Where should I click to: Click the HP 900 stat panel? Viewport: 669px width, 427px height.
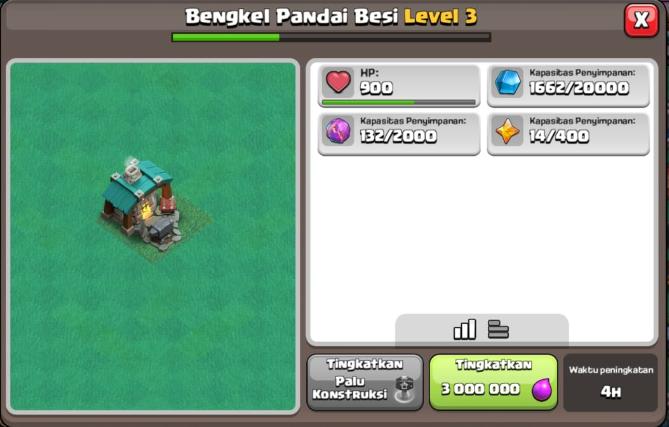[399, 85]
